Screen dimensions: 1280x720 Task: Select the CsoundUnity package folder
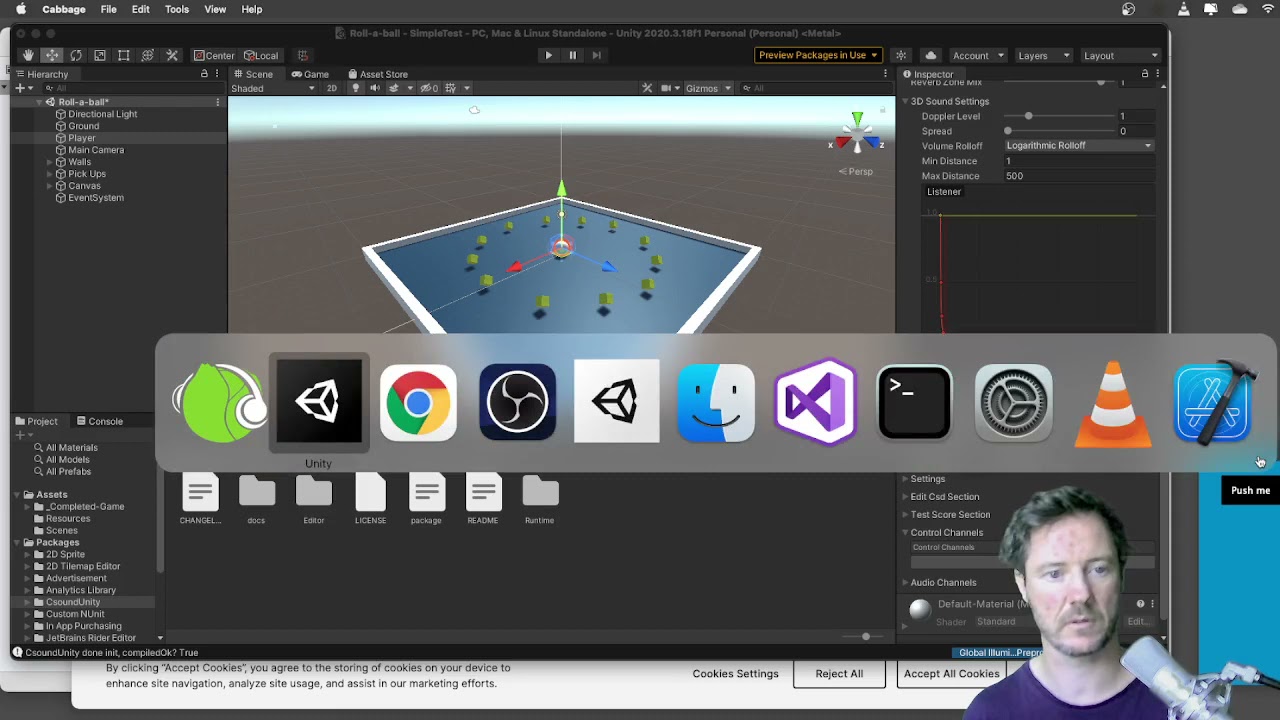click(x=73, y=602)
